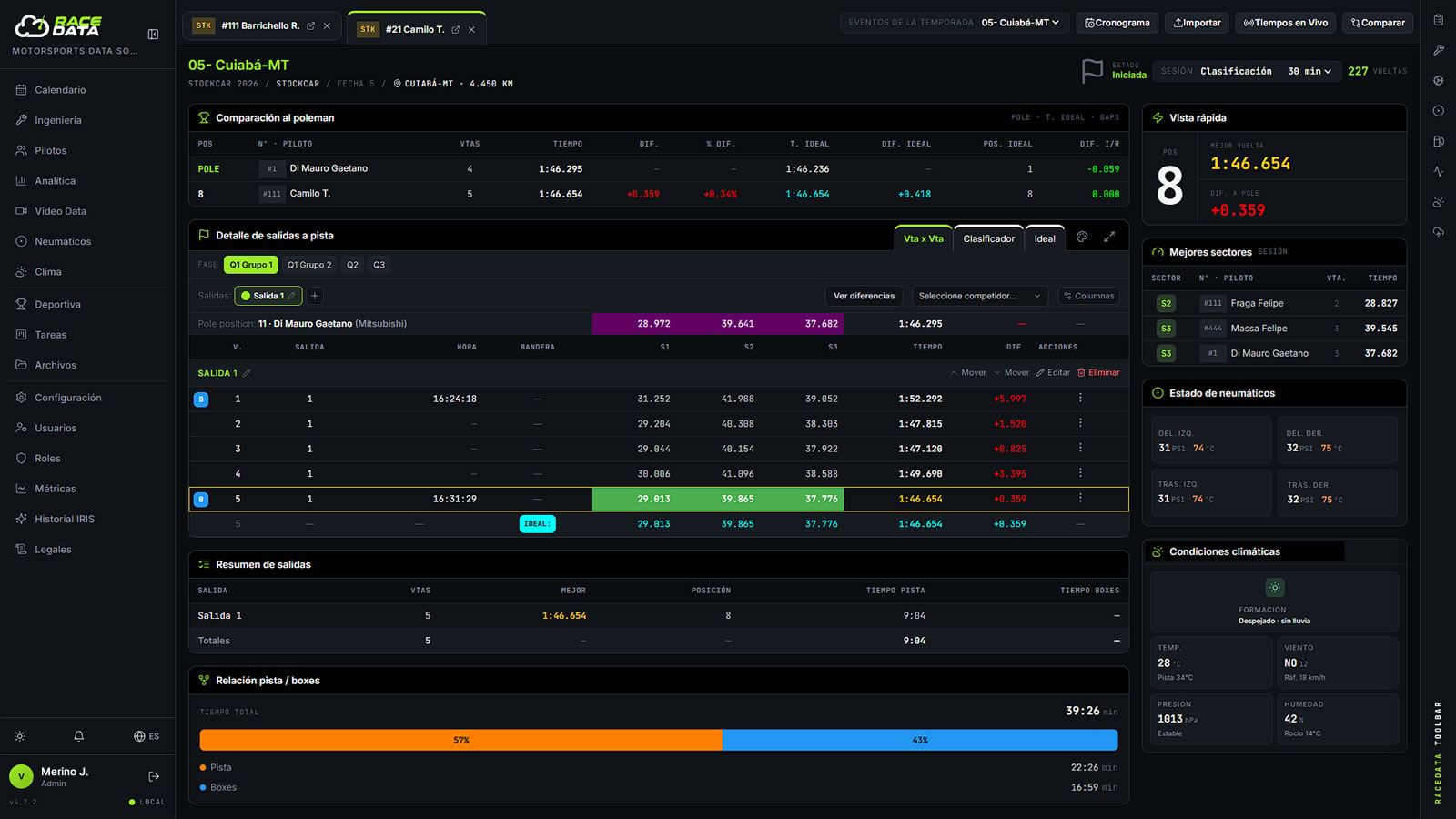Click Eliminar for Salida 1

pos(1098,373)
